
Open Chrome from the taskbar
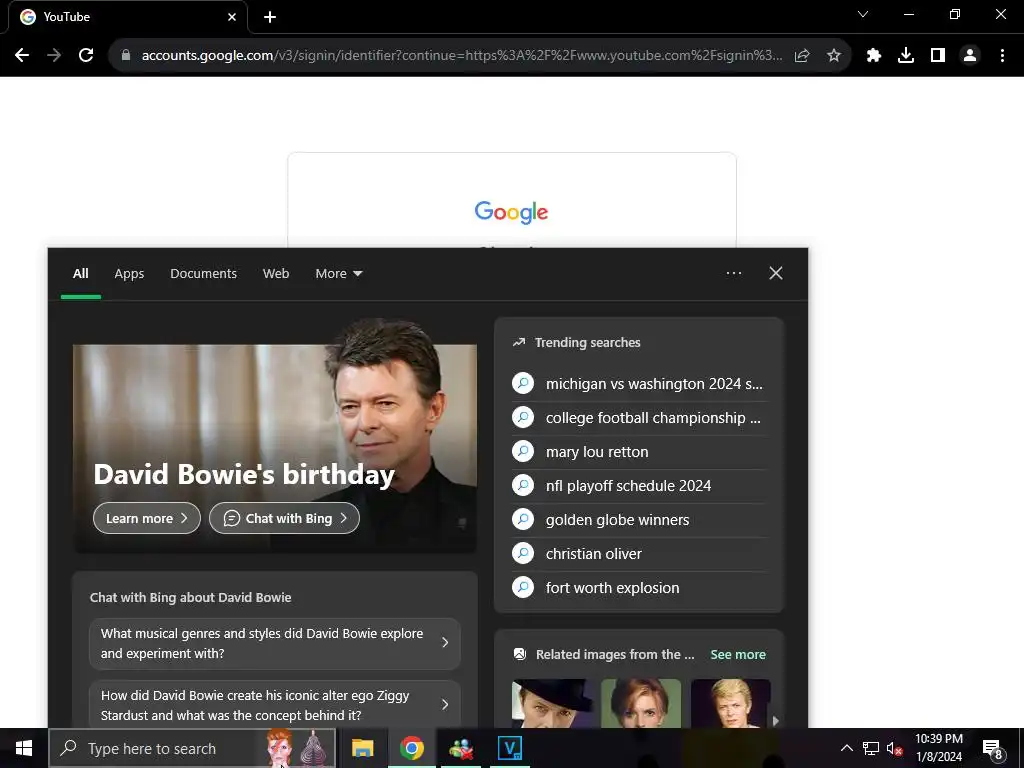tap(411, 748)
